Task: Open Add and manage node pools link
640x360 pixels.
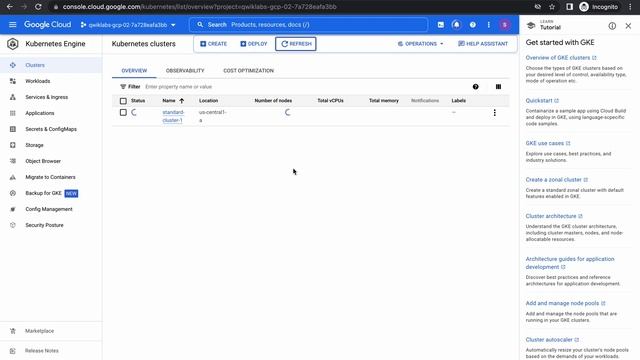Action: pyautogui.click(x=565, y=303)
